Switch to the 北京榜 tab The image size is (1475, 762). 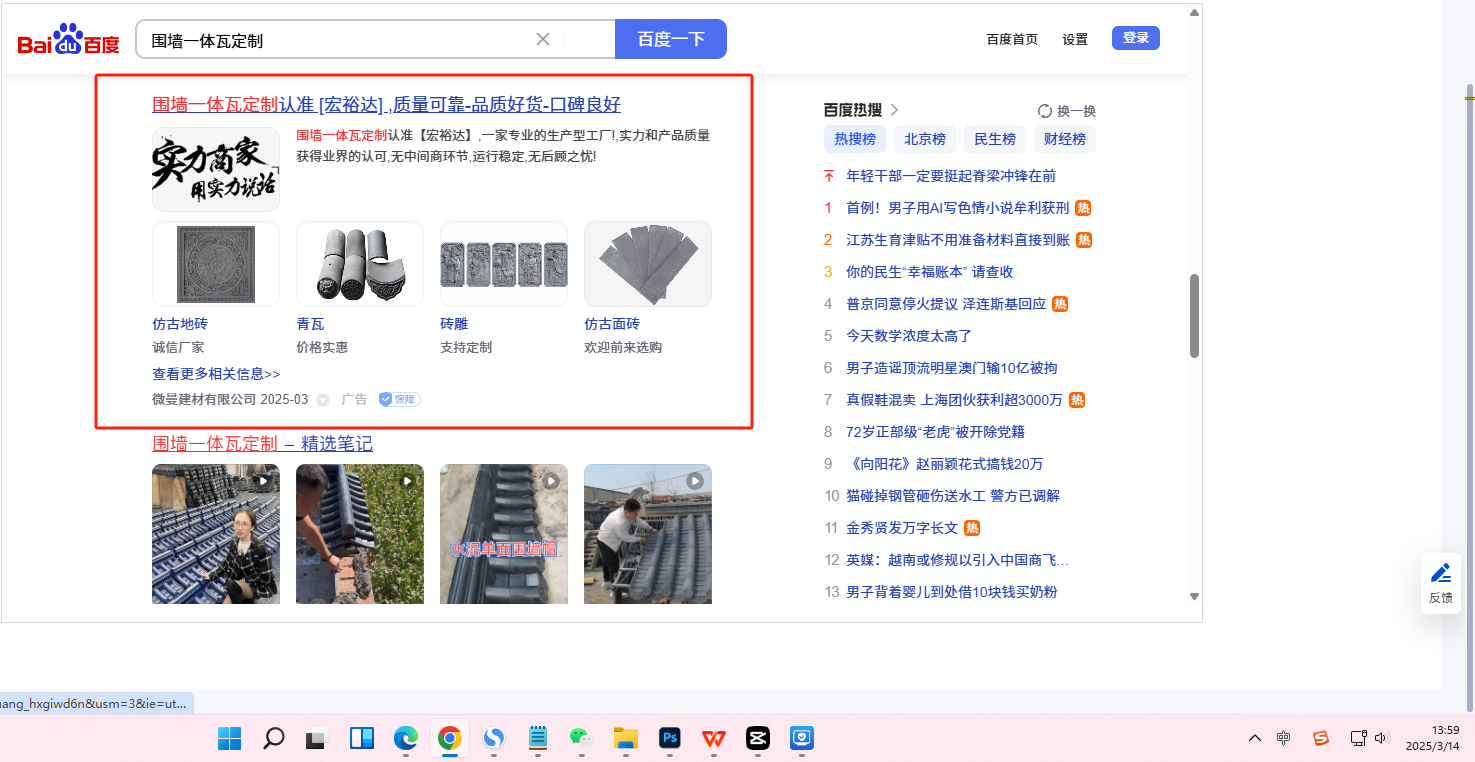click(x=925, y=139)
